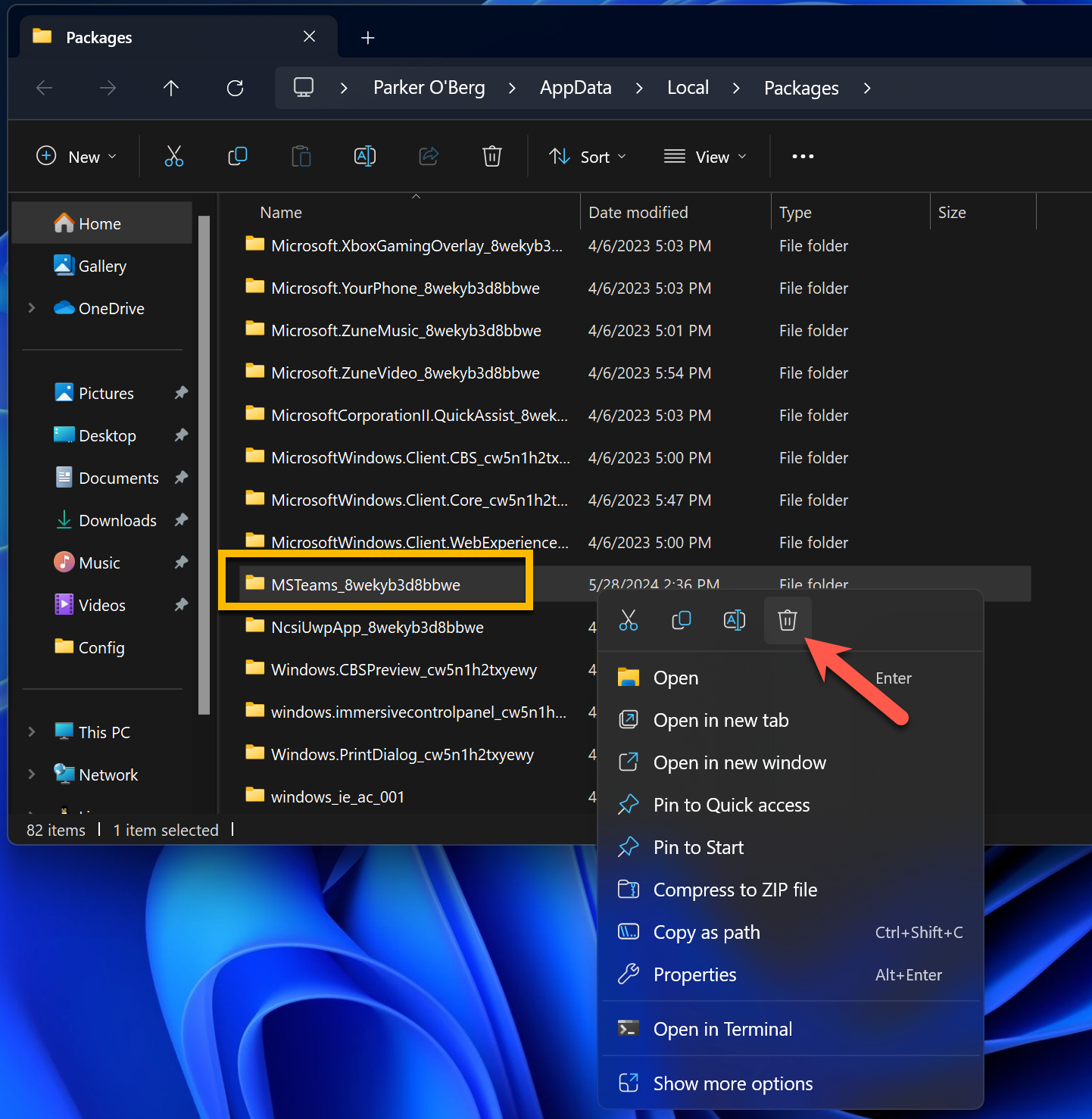Screen dimensions: 1092x1119
Task: Click the chevron after Packages in address bar
Action: (x=867, y=89)
